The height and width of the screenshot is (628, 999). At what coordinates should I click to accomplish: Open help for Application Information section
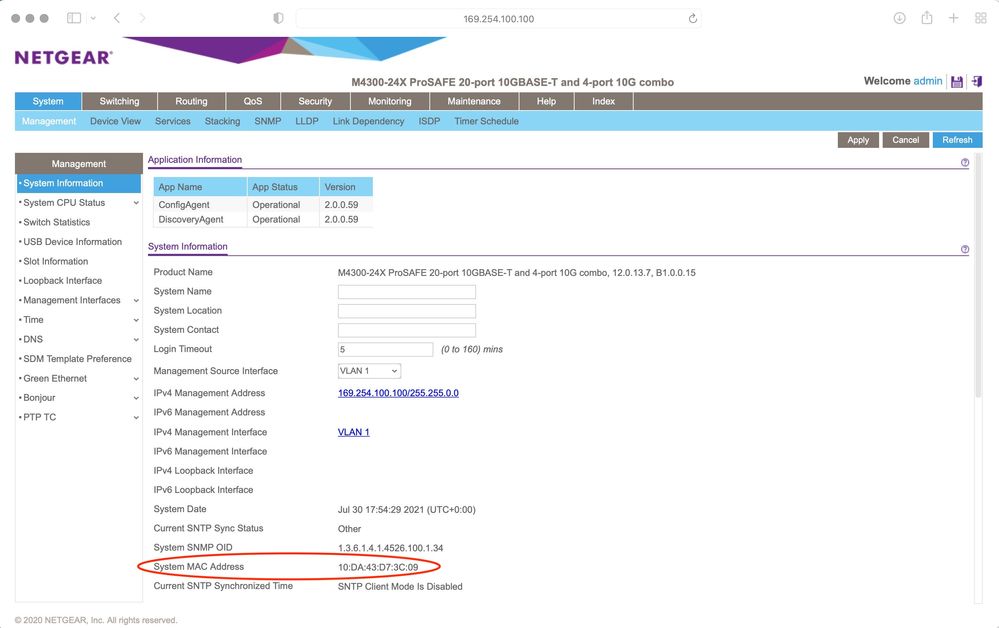[965, 162]
